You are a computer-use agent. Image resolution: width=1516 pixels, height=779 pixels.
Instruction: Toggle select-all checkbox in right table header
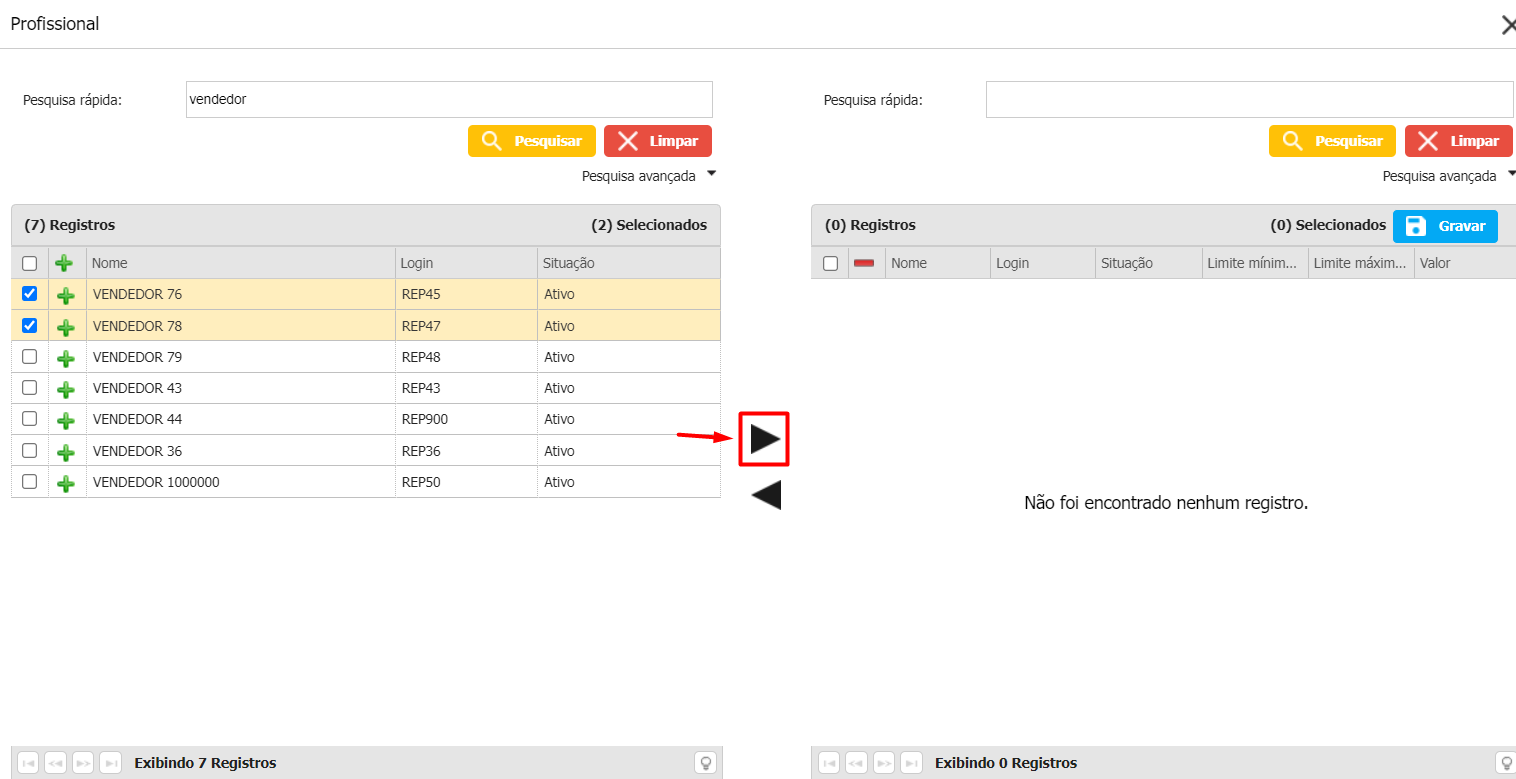(x=830, y=263)
